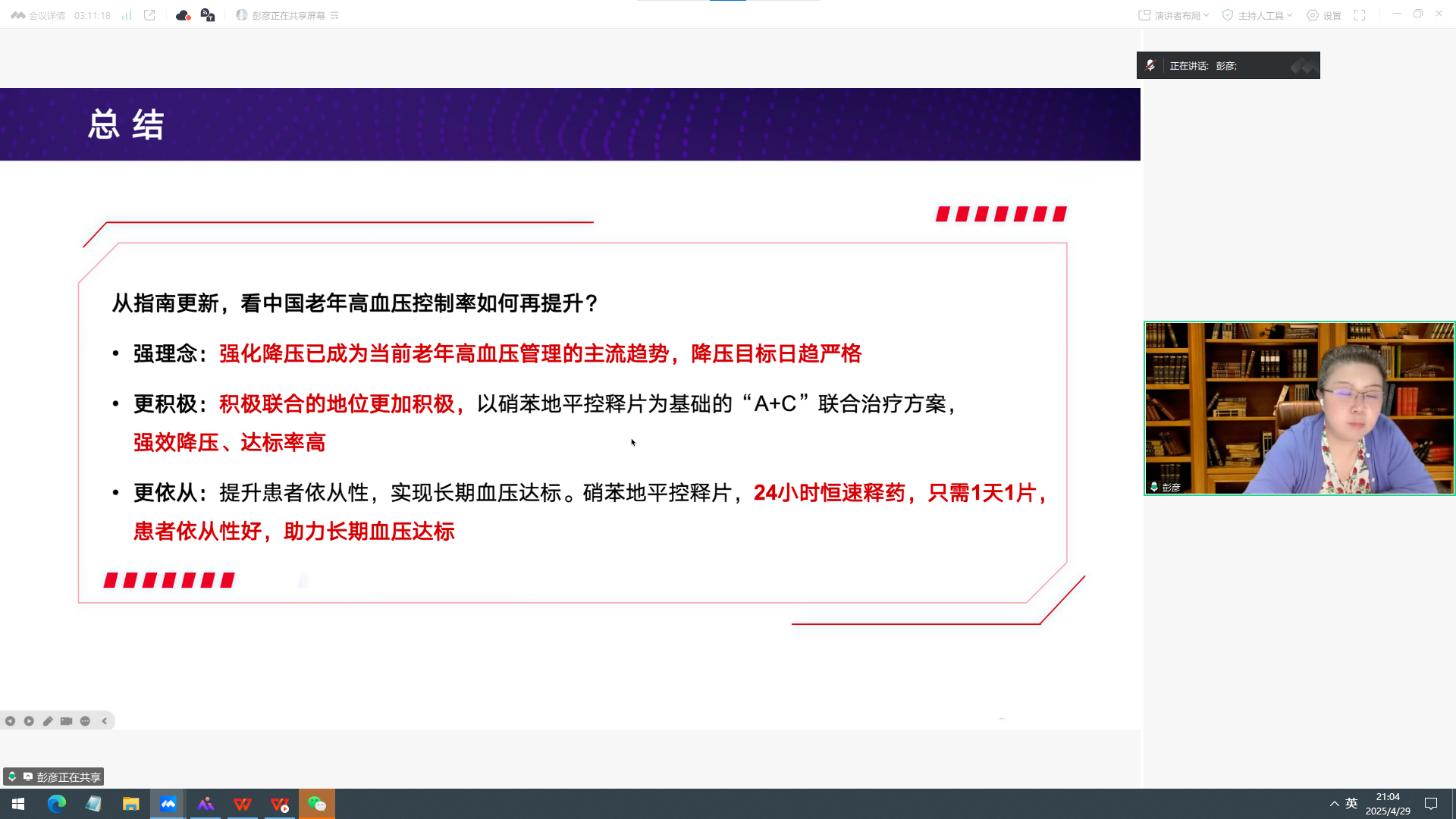Open the 会议详情 meeting details
This screenshot has width=1456, height=819.
38,15
